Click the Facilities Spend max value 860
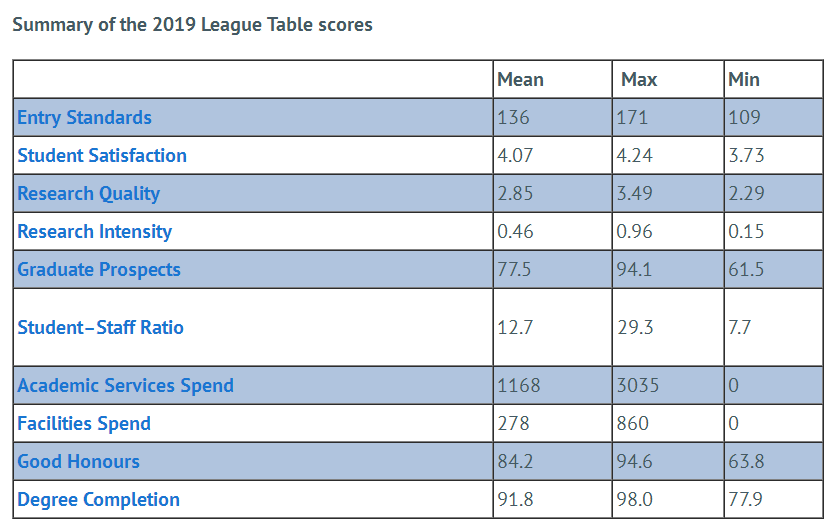This screenshot has height=527, width=834. point(633,424)
